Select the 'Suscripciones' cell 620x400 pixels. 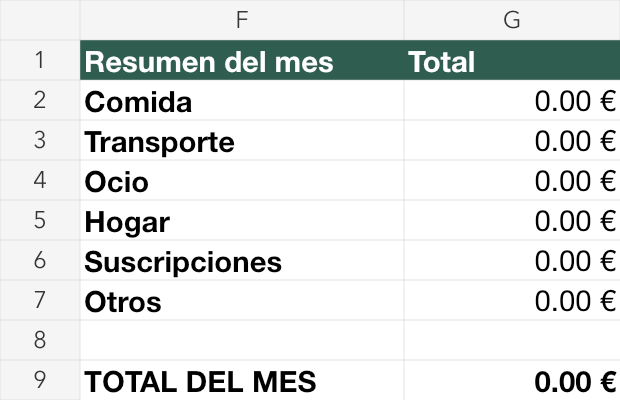click(x=242, y=260)
